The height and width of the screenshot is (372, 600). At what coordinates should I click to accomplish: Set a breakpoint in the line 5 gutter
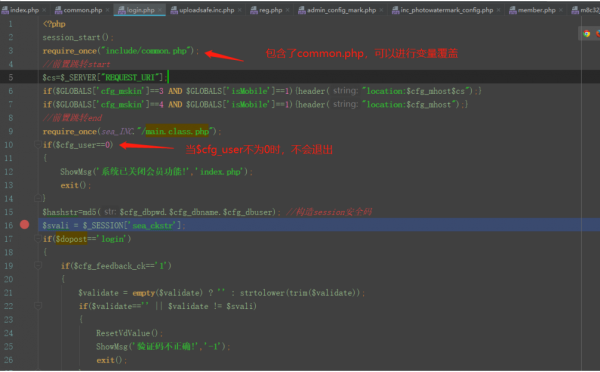(24, 77)
